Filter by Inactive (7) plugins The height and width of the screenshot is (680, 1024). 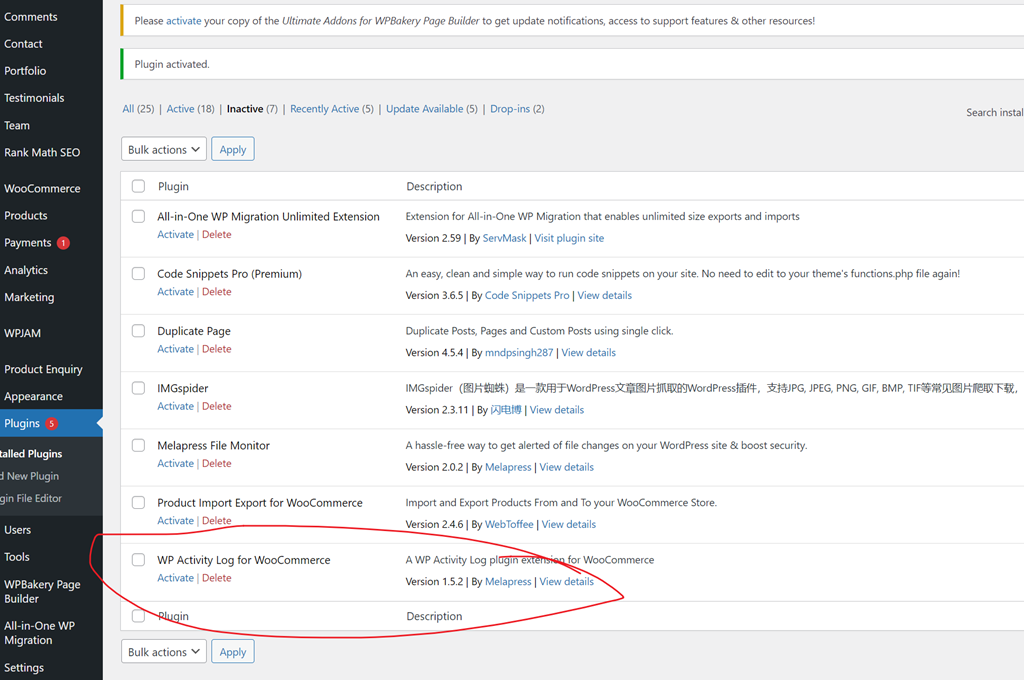[252, 108]
